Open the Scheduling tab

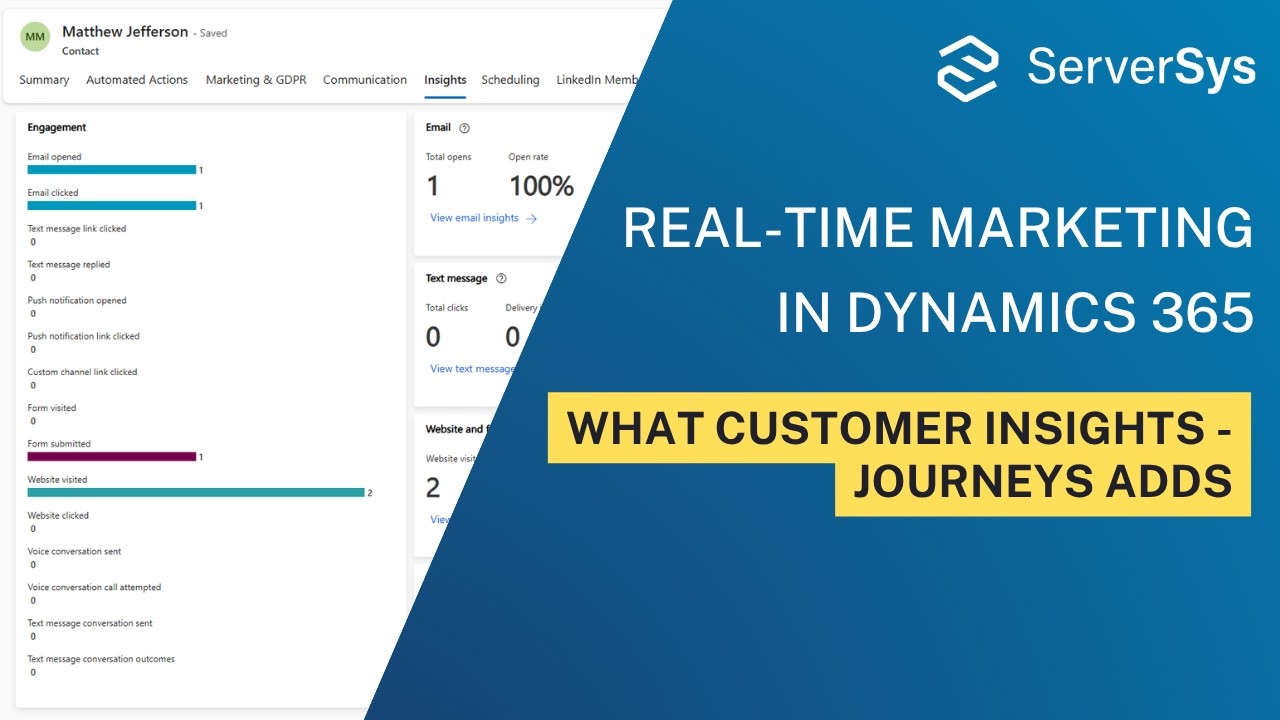(x=510, y=80)
